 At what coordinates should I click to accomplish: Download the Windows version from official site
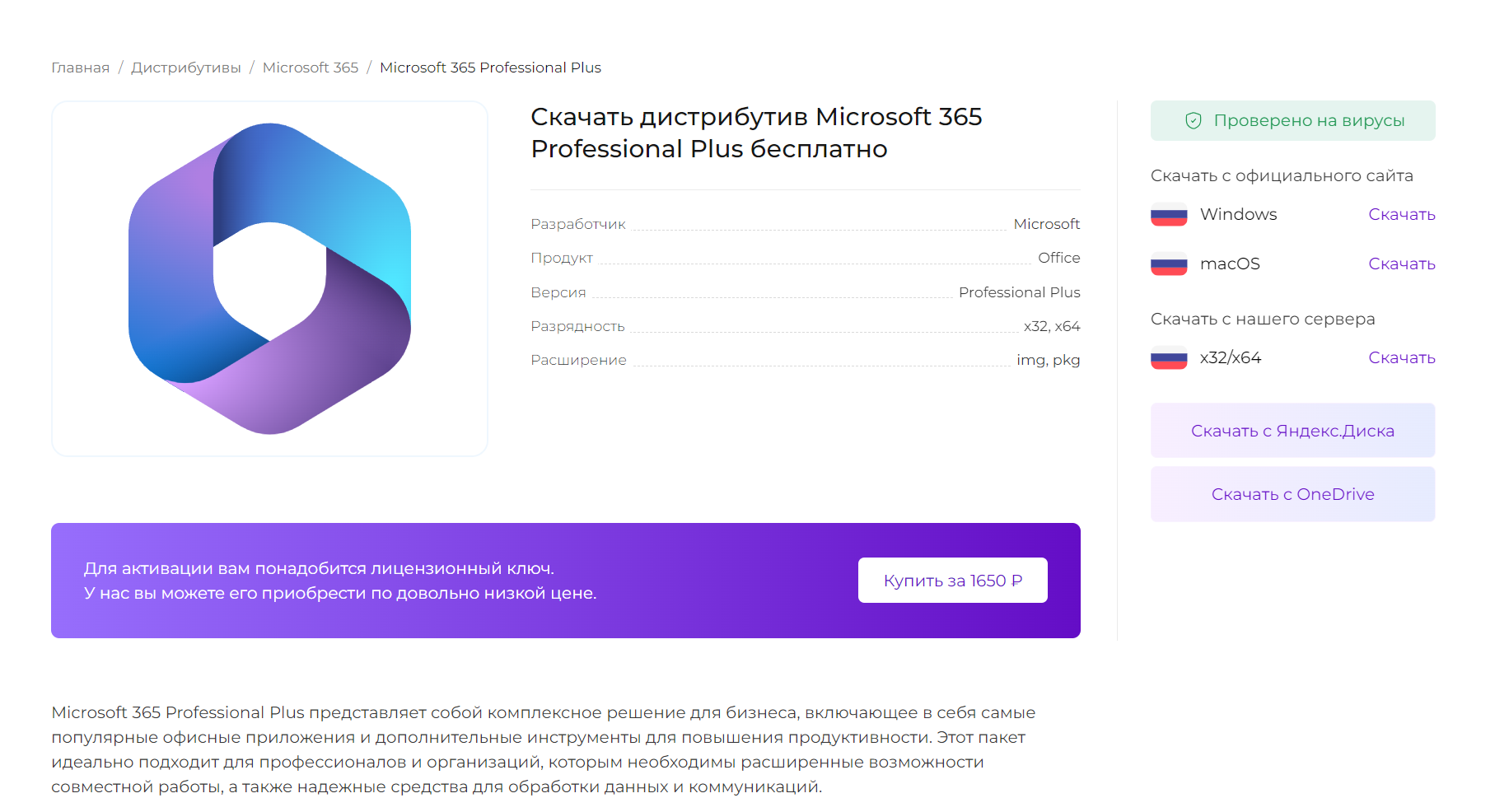click(x=1402, y=214)
